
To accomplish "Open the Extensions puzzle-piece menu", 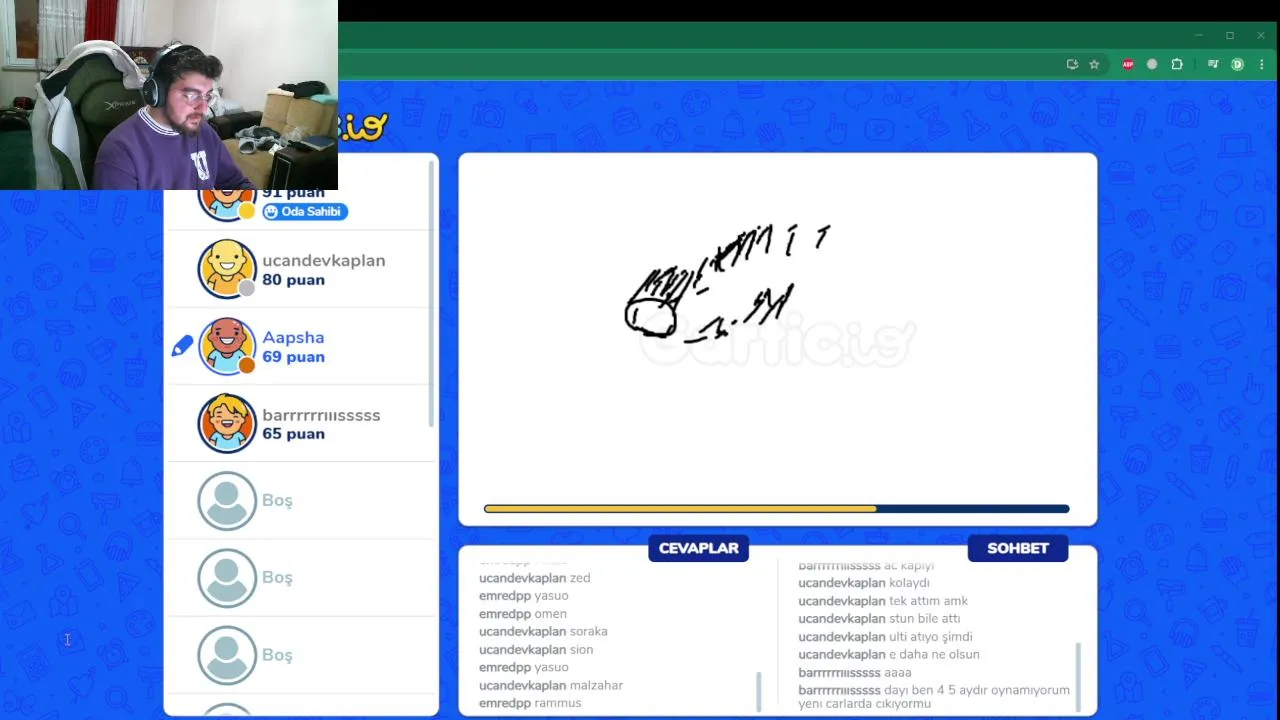I will pyautogui.click(x=1177, y=64).
